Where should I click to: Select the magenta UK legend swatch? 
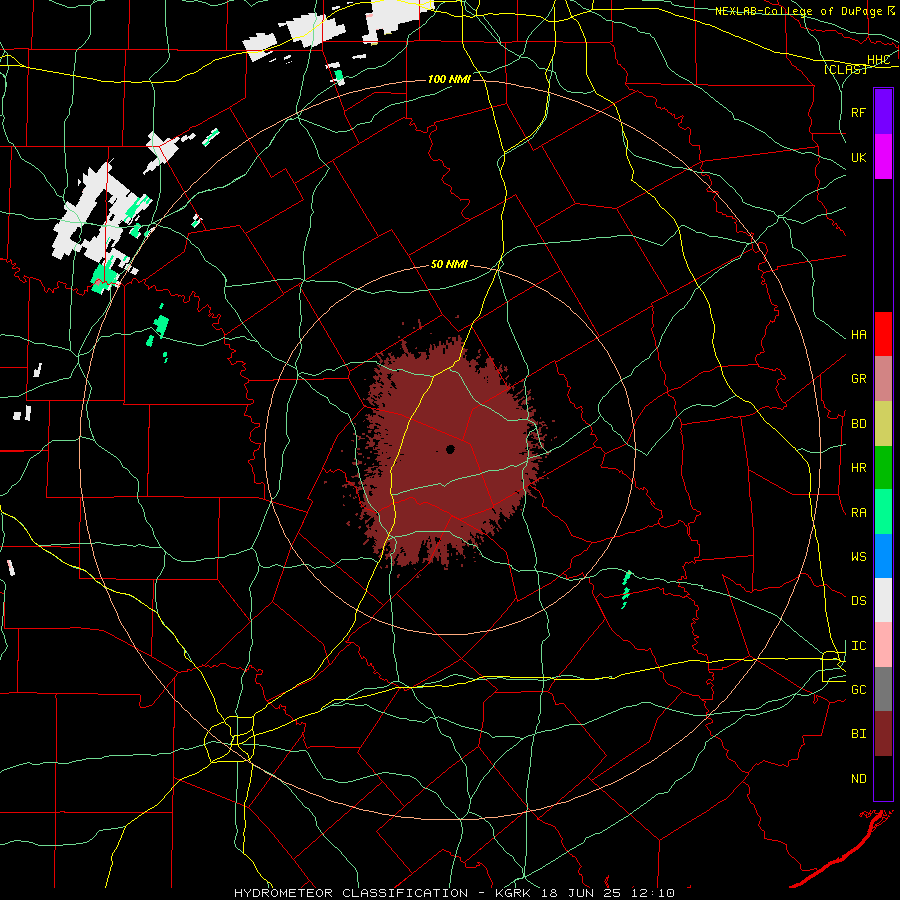tap(883, 157)
